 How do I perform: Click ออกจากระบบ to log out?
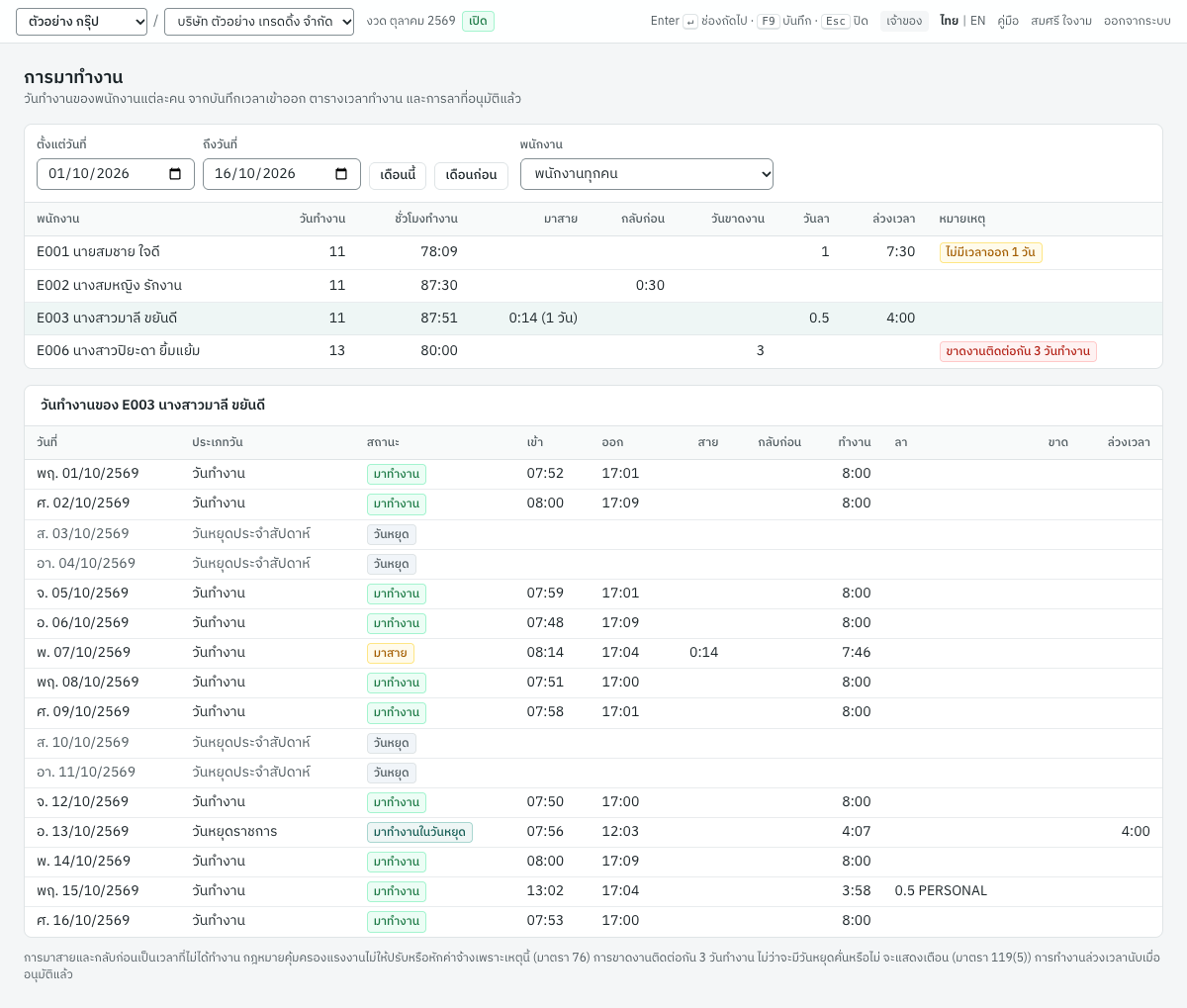(x=1138, y=21)
